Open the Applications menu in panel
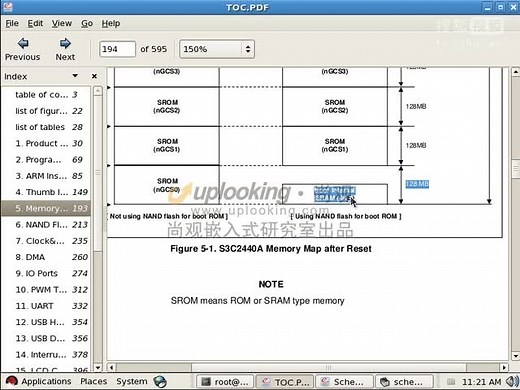This screenshot has height=390, width=520. (39, 381)
